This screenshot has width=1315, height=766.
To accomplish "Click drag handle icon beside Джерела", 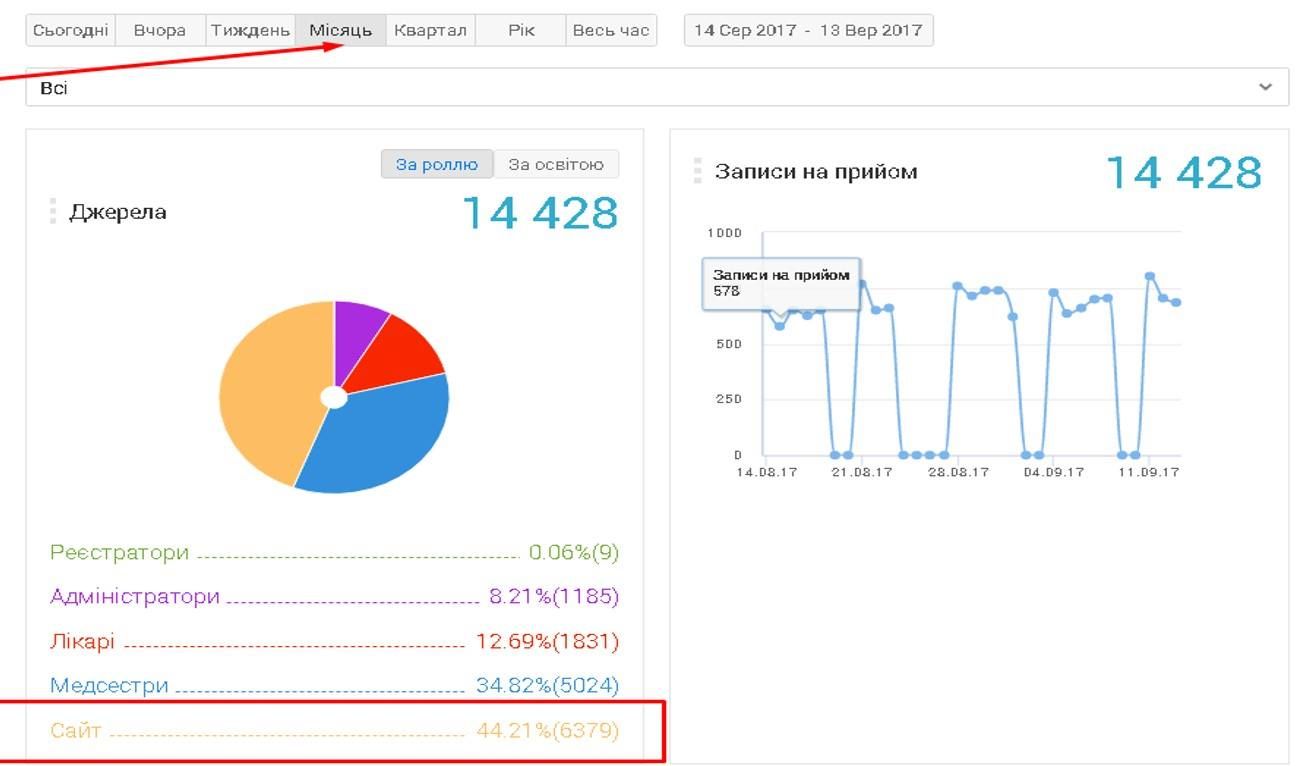I will [53, 211].
